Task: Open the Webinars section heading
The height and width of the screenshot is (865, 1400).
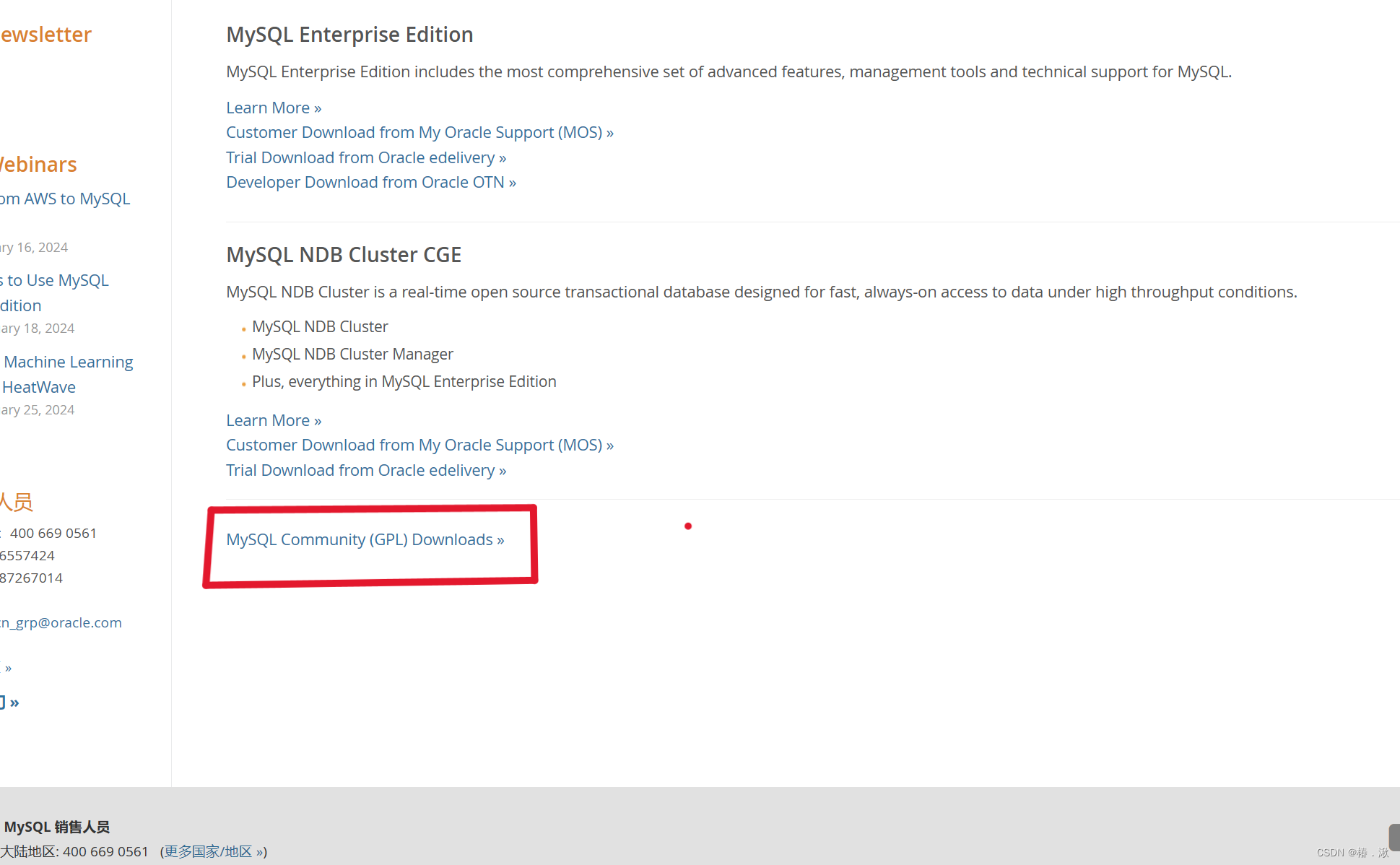Action: 38,164
